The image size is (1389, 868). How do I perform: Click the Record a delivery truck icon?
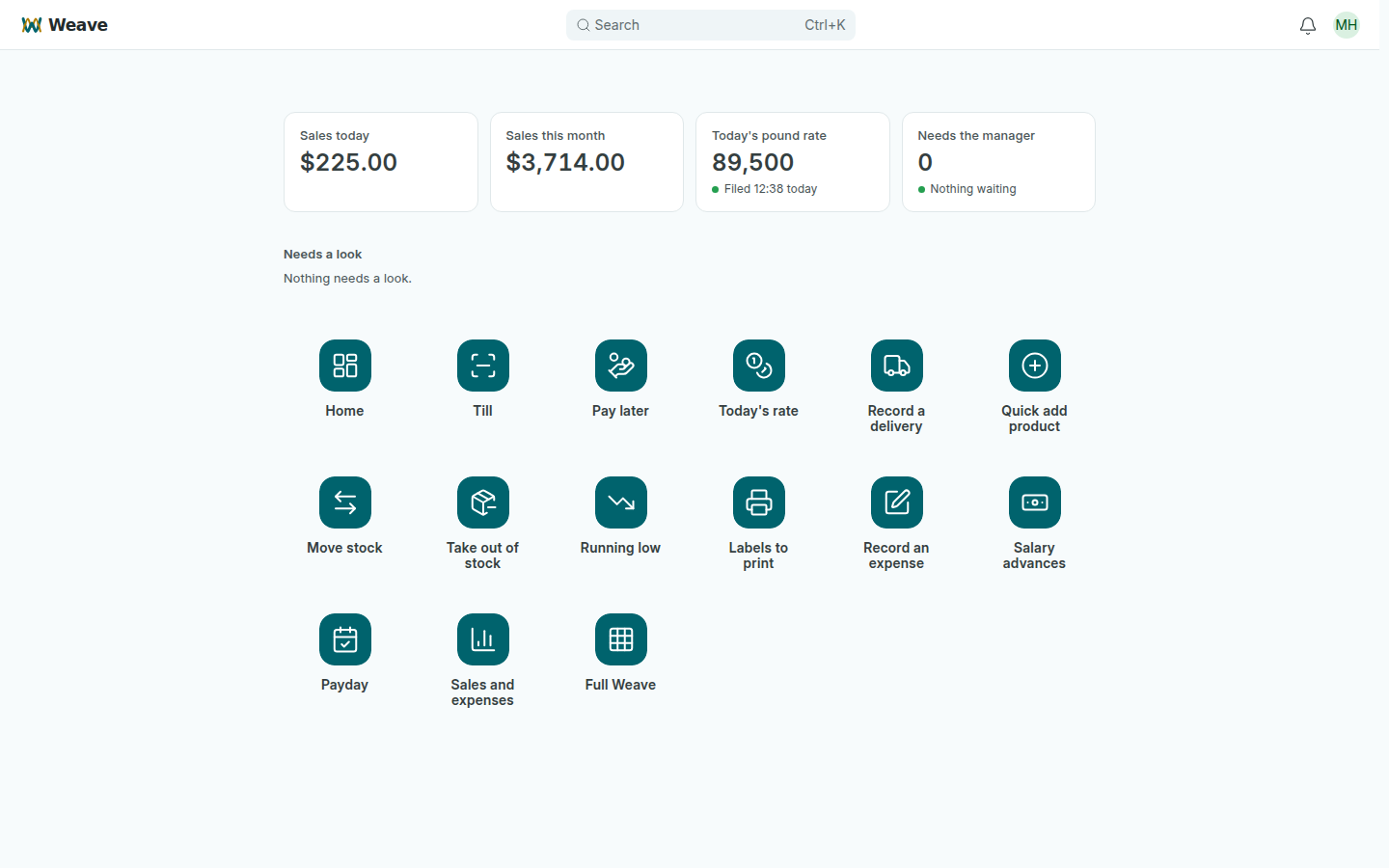[897, 366]
